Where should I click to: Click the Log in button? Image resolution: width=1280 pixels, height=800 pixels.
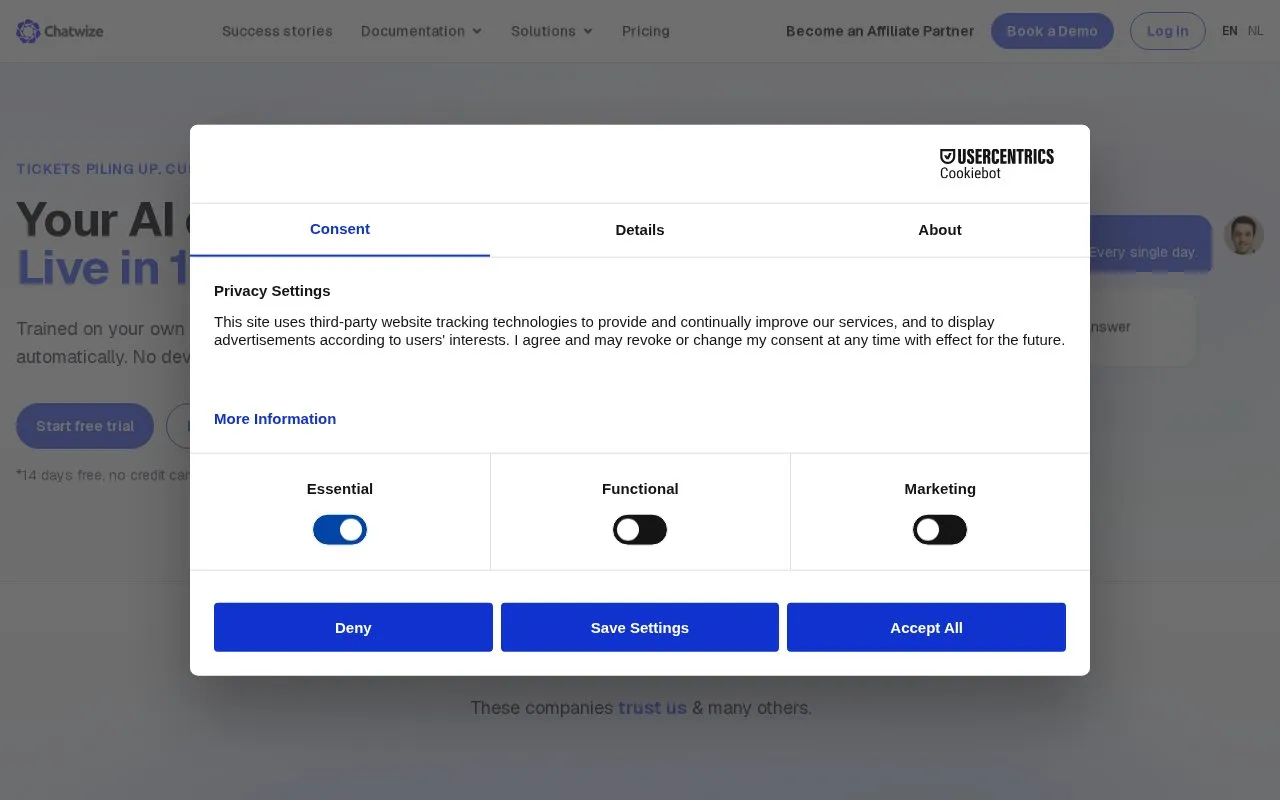[1168, 31]
